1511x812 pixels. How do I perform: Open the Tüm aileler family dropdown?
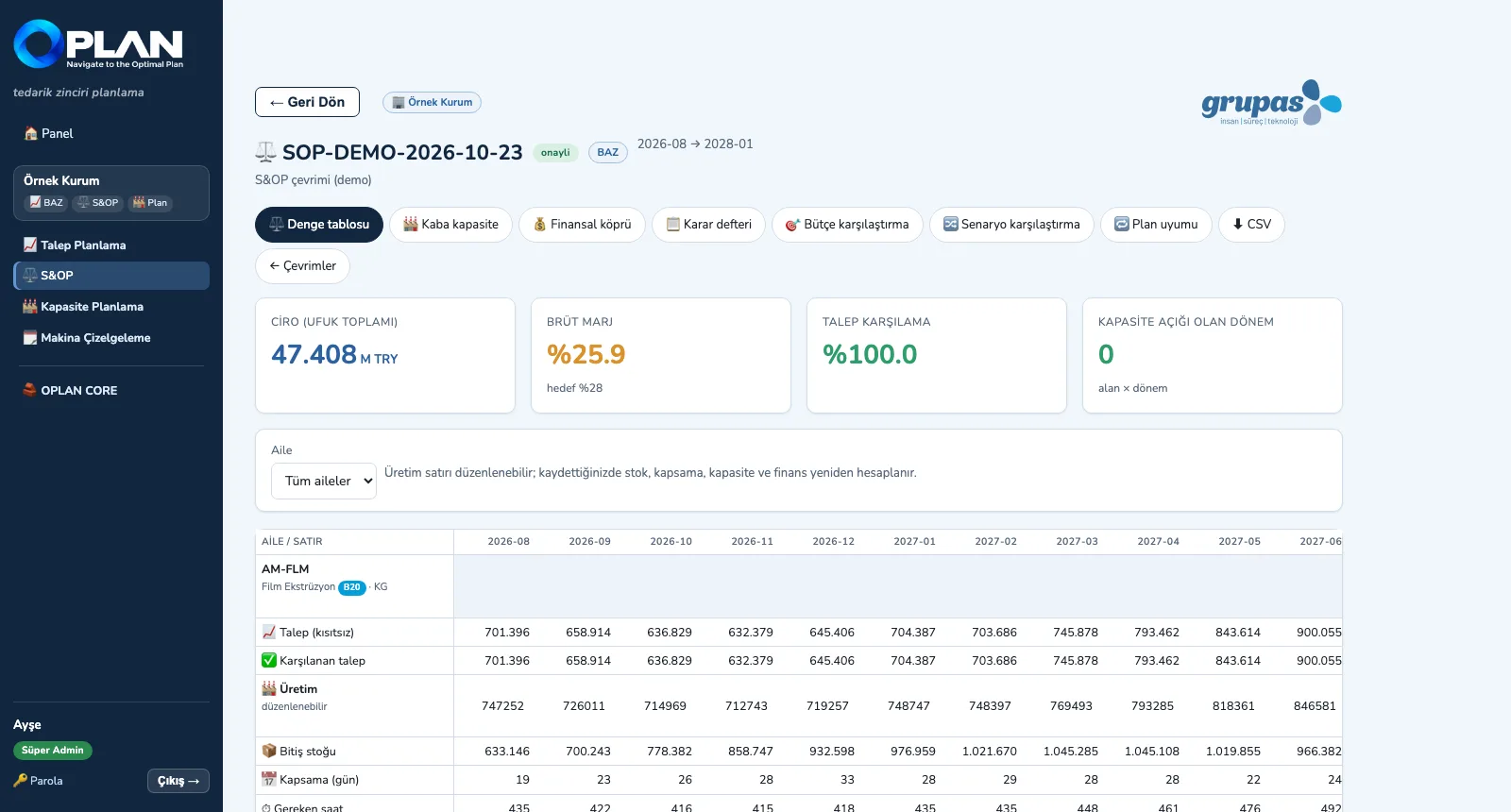click(x=324, y=482)
